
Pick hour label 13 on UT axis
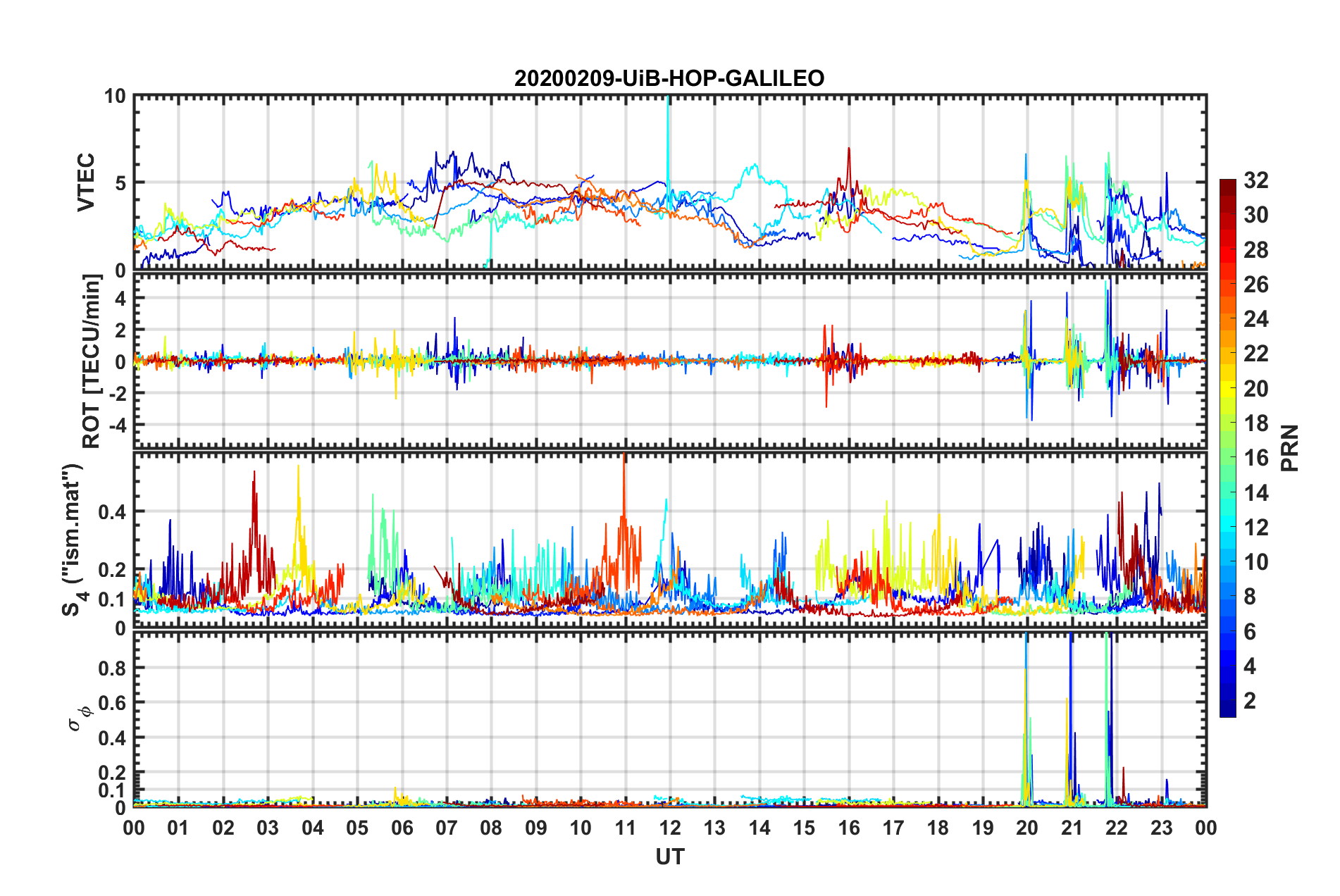(714, 828)
